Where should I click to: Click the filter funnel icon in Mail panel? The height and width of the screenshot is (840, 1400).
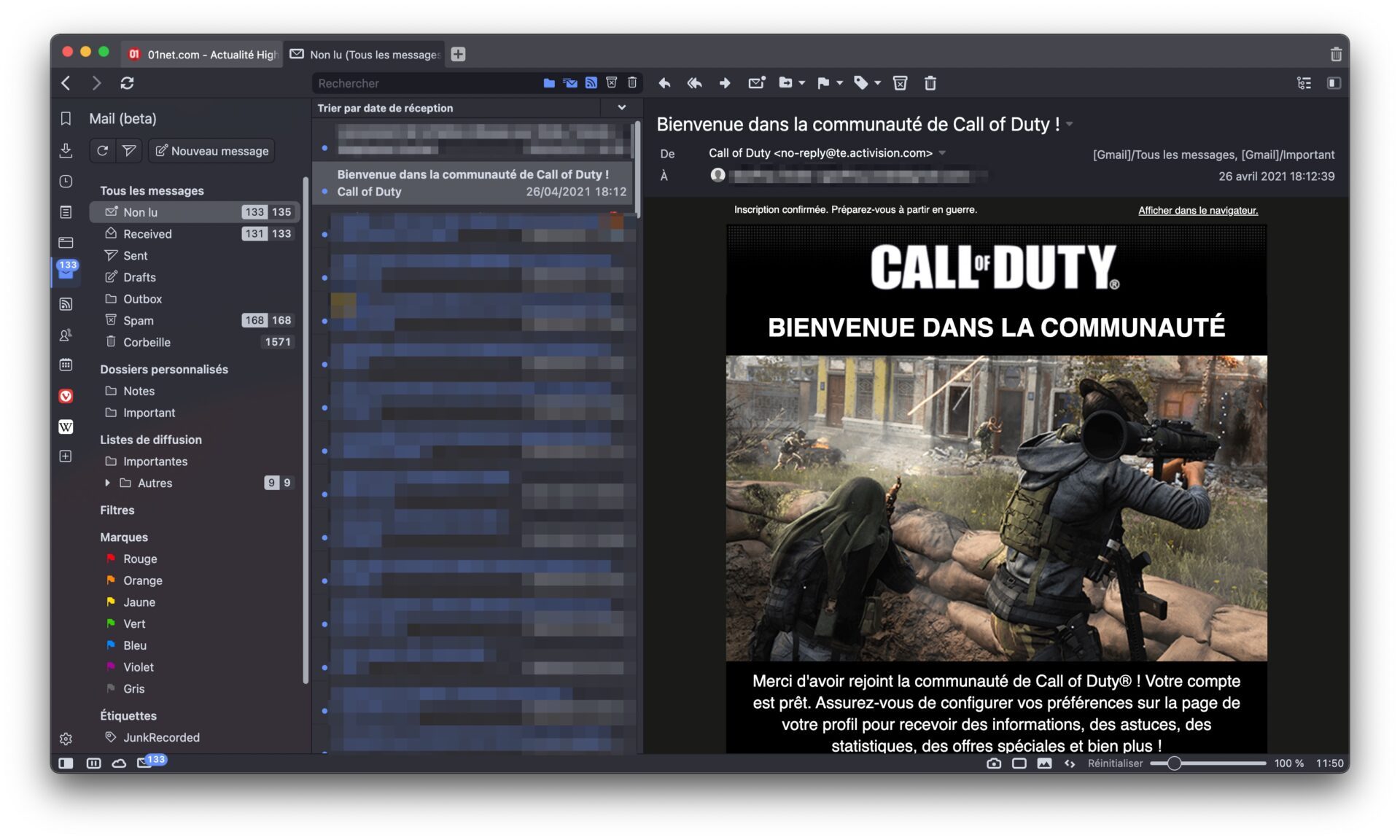[129, 151]
